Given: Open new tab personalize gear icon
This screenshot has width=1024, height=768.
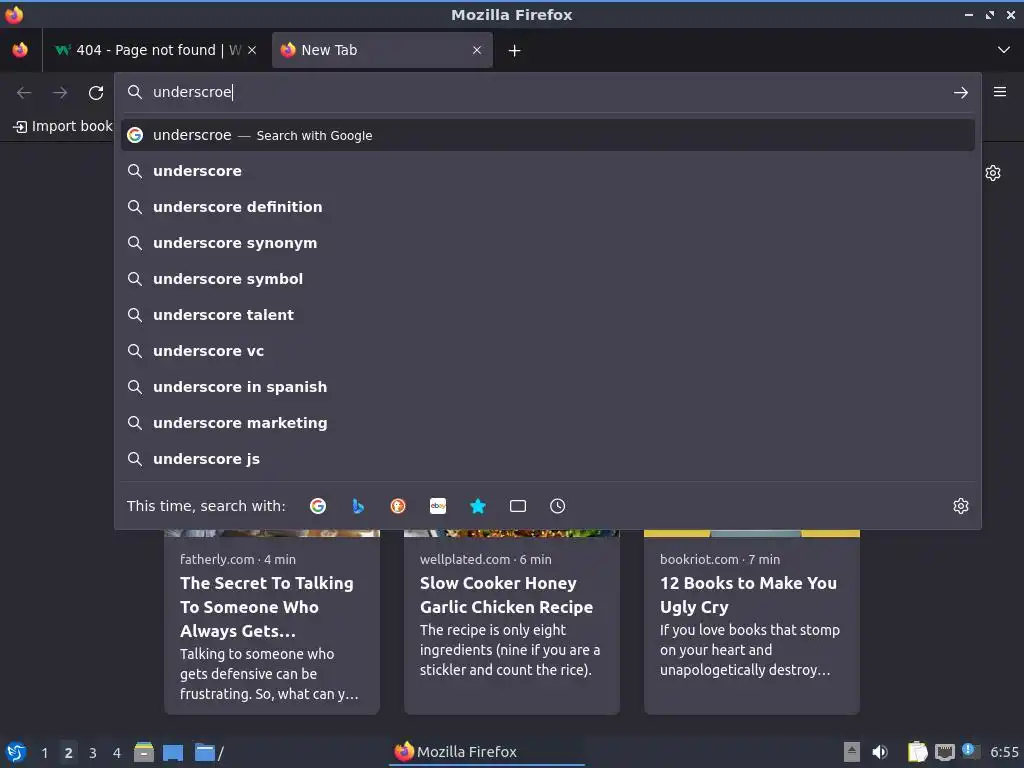Looking at the screenshot, I should point(993,173).
